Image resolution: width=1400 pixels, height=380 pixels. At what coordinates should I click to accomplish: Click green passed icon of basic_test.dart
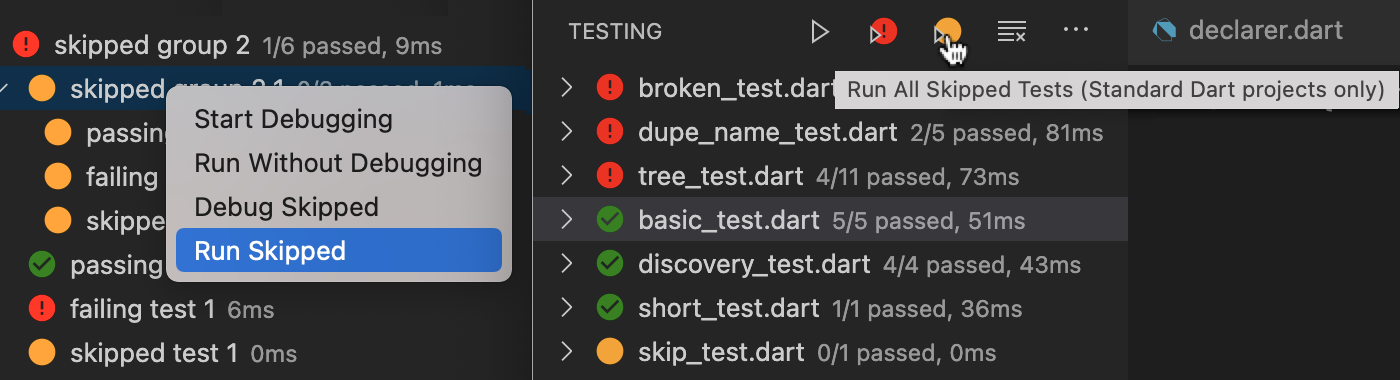pyautogui.click(x=609, y=220)
